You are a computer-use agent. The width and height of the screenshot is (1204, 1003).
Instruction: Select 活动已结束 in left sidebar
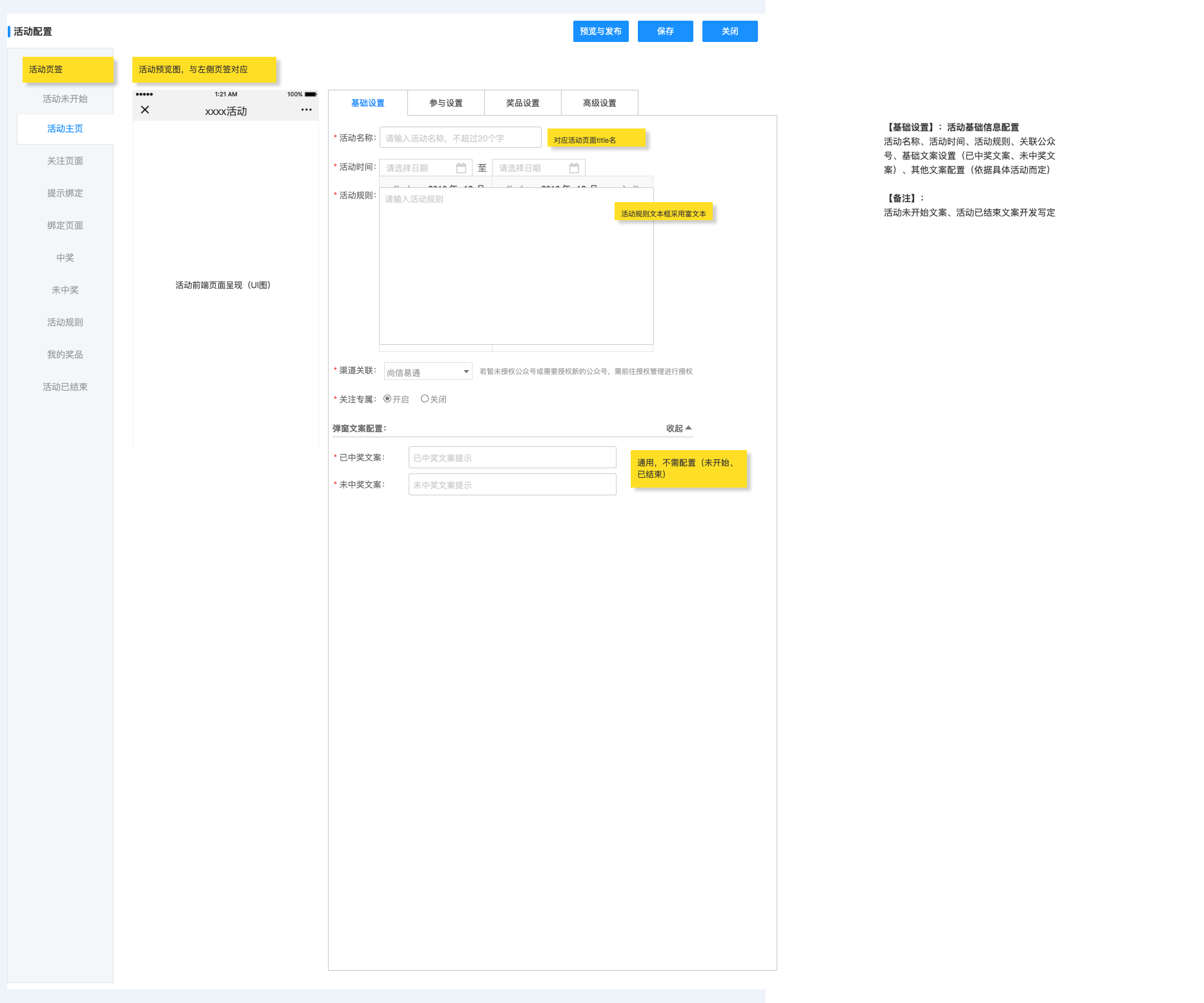pos(65,387)
